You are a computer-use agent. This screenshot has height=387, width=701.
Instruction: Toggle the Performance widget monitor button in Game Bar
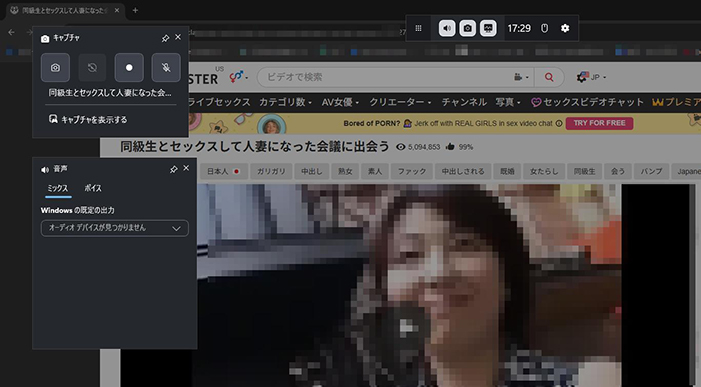point(488,29)
